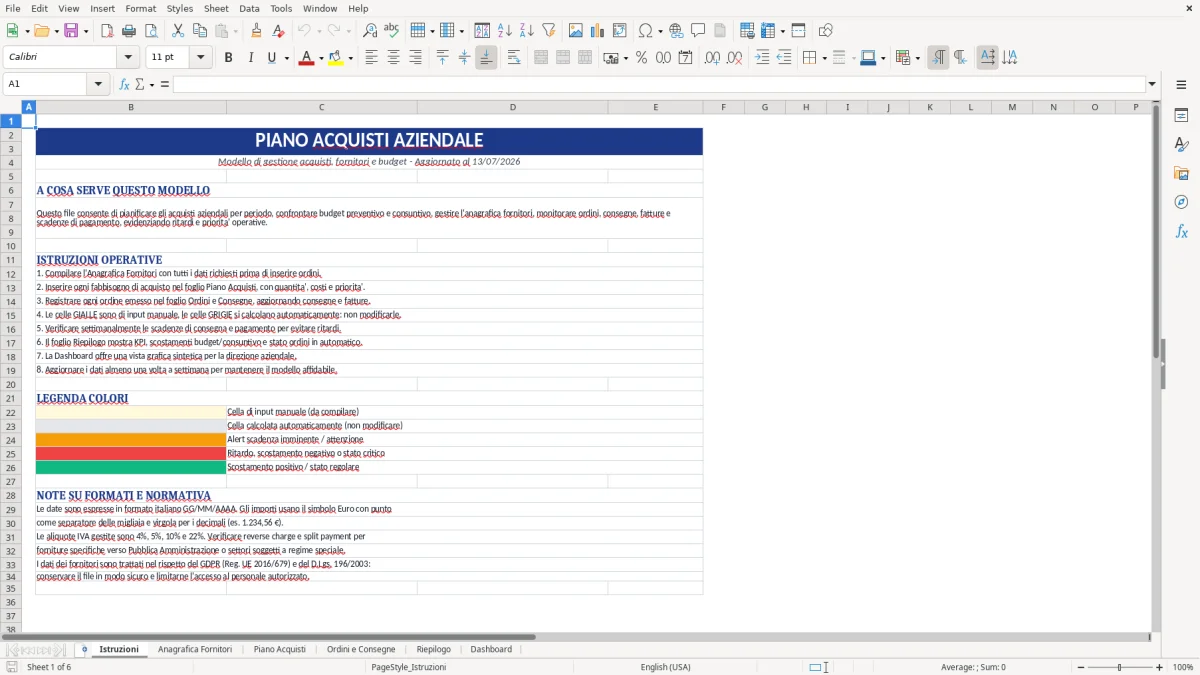Image resolution: width=1200 pixels, height=675 pixels.
Task: Switch to the Anagrafica Fornitori sheet tab
Action: coord(195,649)
